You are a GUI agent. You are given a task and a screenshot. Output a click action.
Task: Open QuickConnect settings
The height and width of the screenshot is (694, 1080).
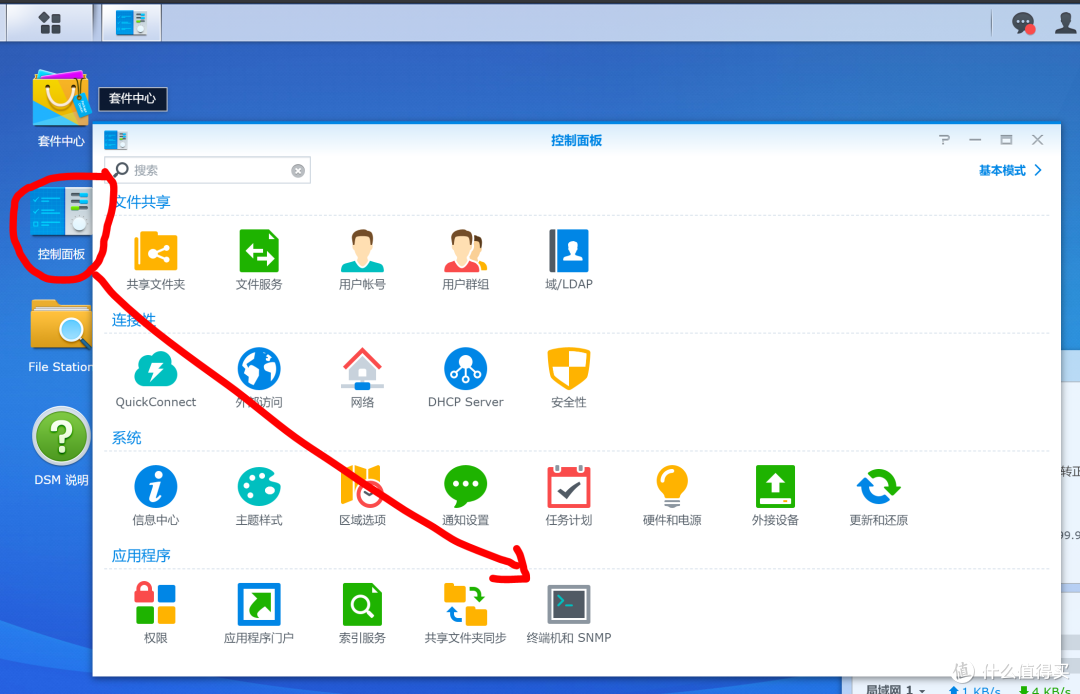pyautogui.click(x=156, y=378)
